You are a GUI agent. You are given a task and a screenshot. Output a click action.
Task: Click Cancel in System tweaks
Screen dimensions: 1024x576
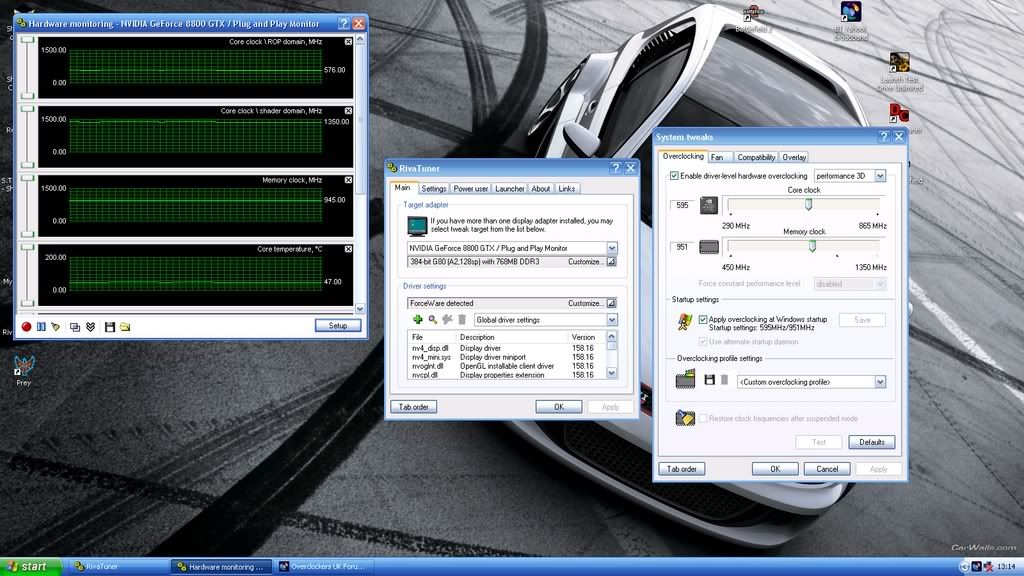[x=827, y=469]
